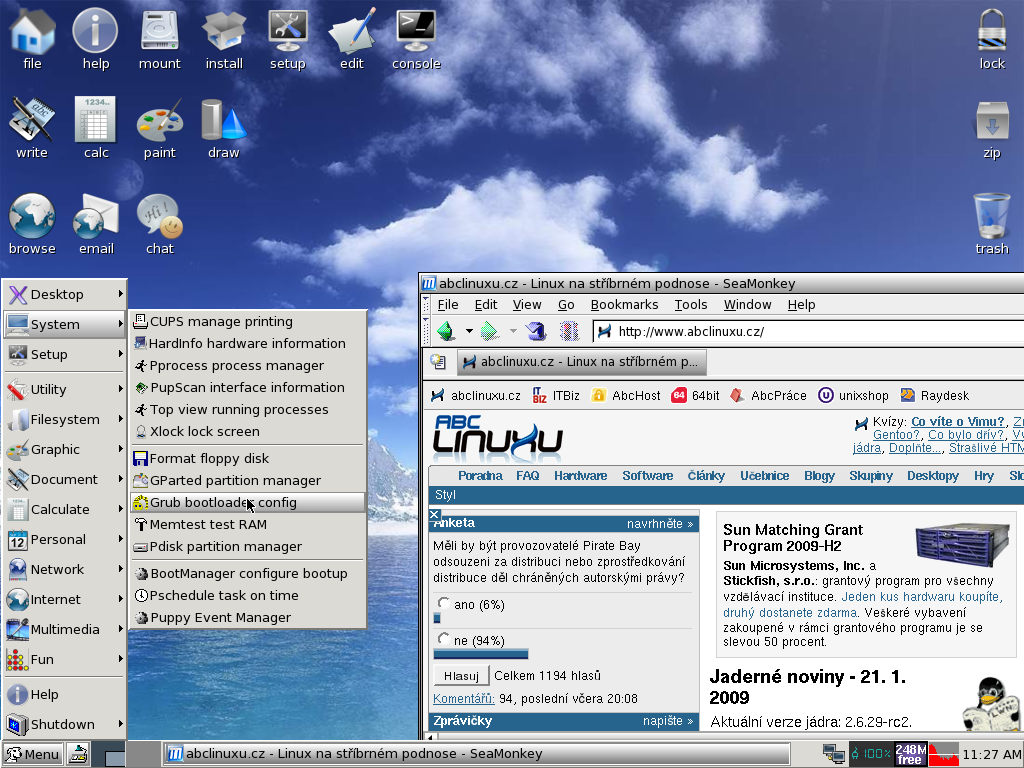1024x768 pixels.
Task: Click the 248M free memory tray indicator
Action: point(910,754)
